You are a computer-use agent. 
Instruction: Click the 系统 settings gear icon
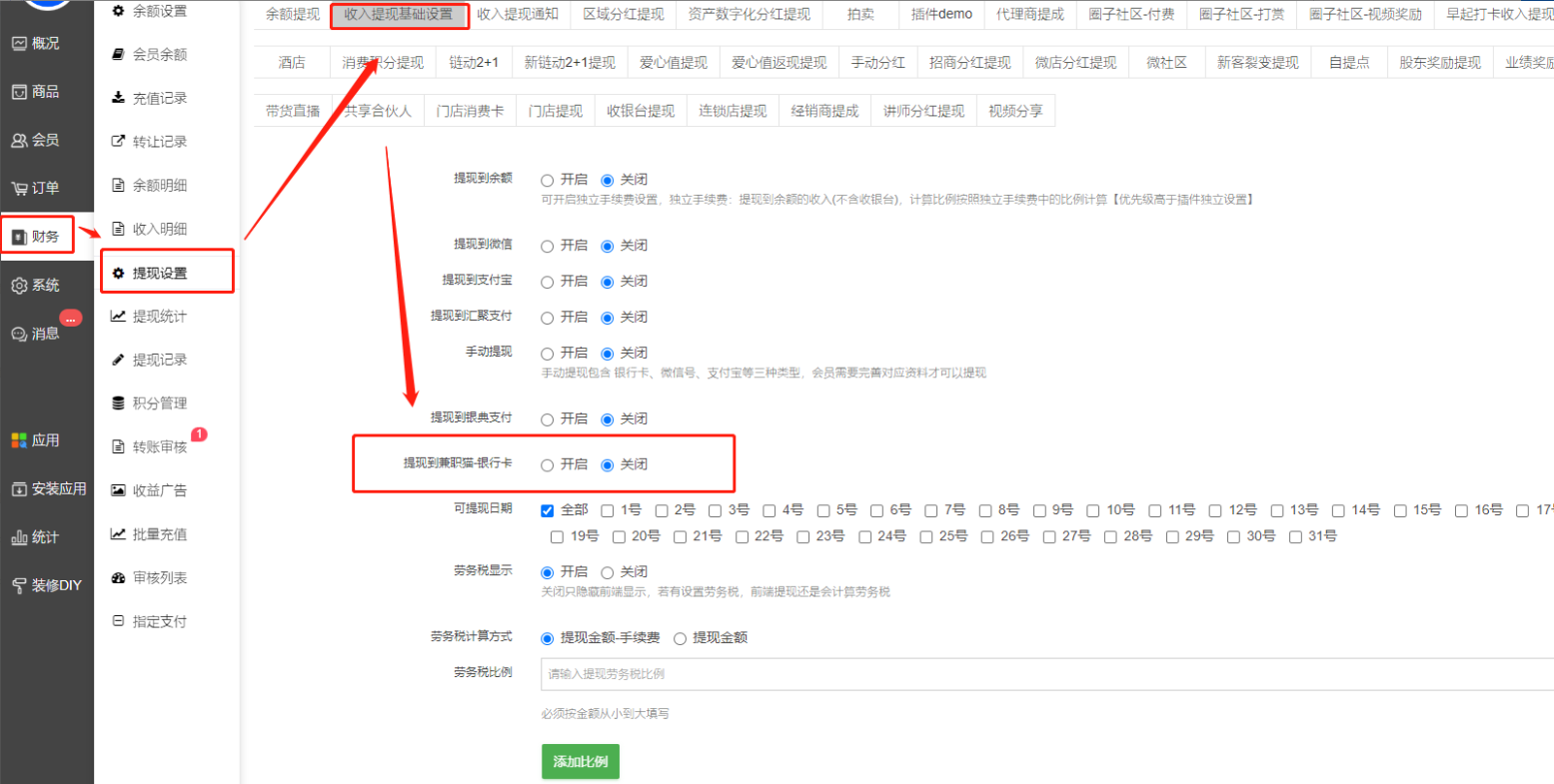[19, 286]
